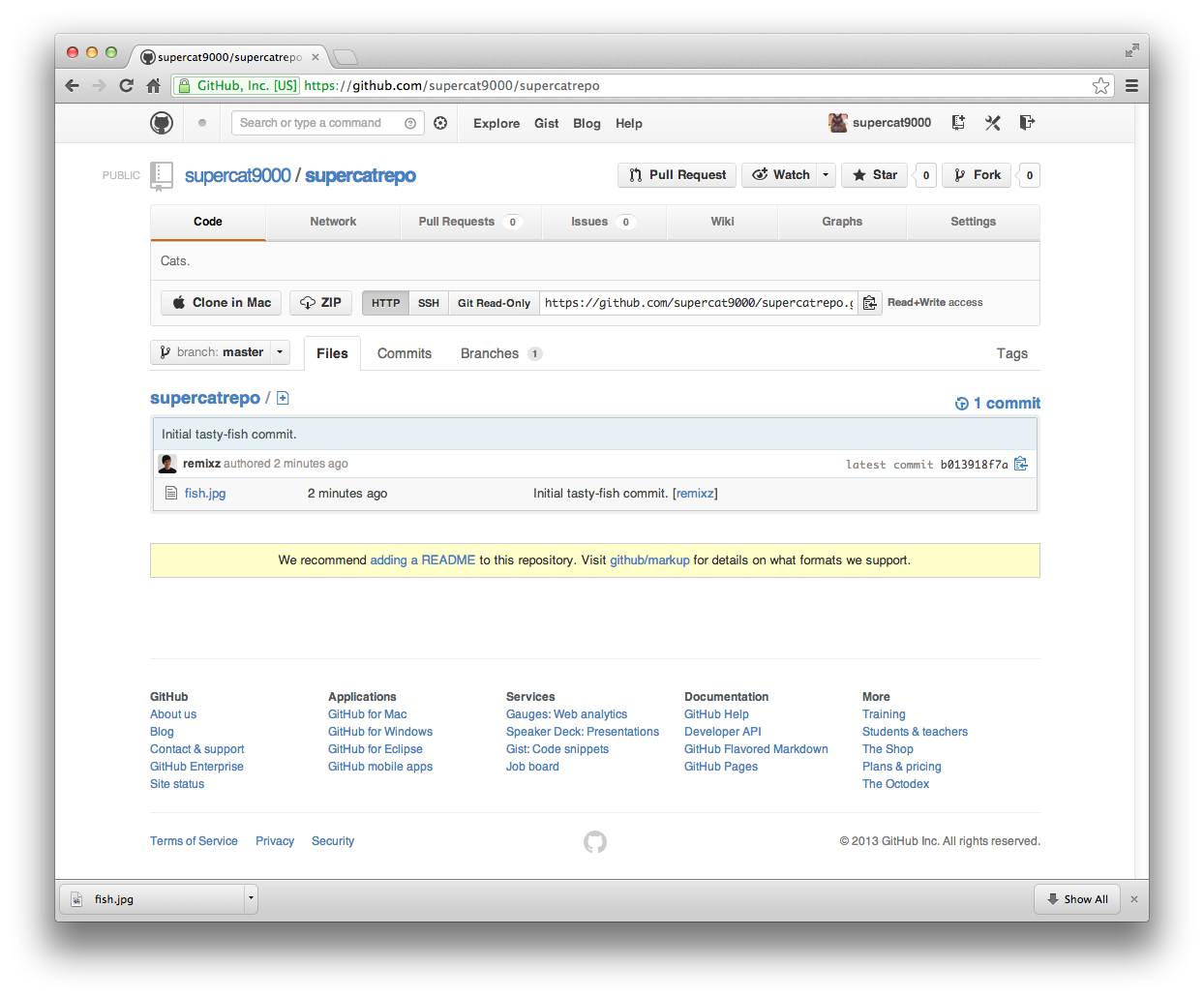The image size is (1204, 998).
Task: Watch the repository
Action: click(779, 175)
